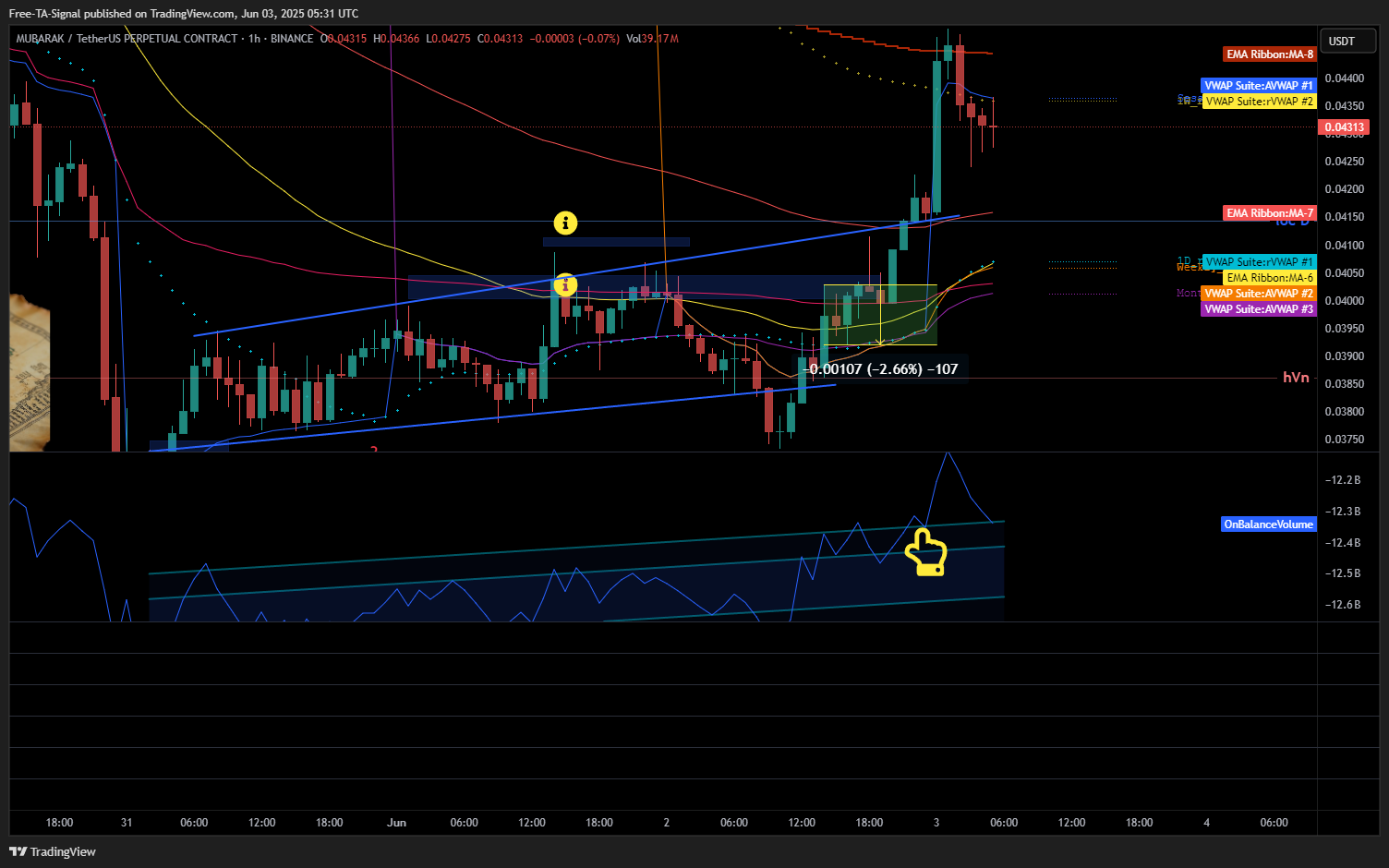Click the change value −0.00003 (−0.07%)
Screen dimensions: 1389x868
pyautogui.click(x=574, y=39)
